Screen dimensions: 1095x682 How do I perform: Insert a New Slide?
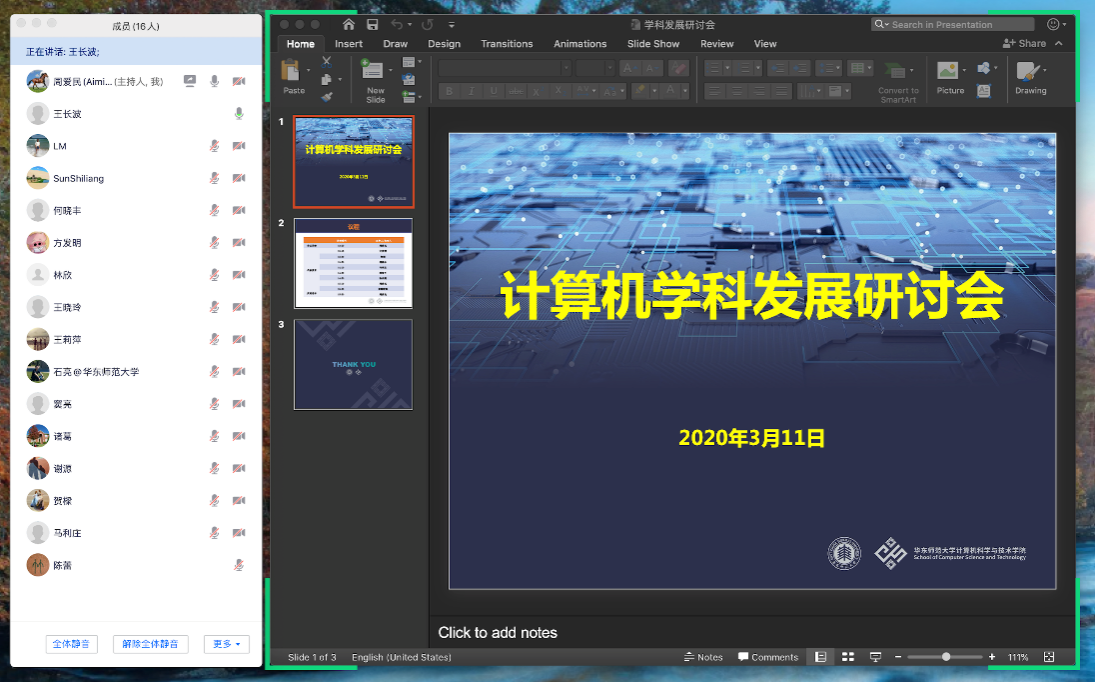pos(375,73)
